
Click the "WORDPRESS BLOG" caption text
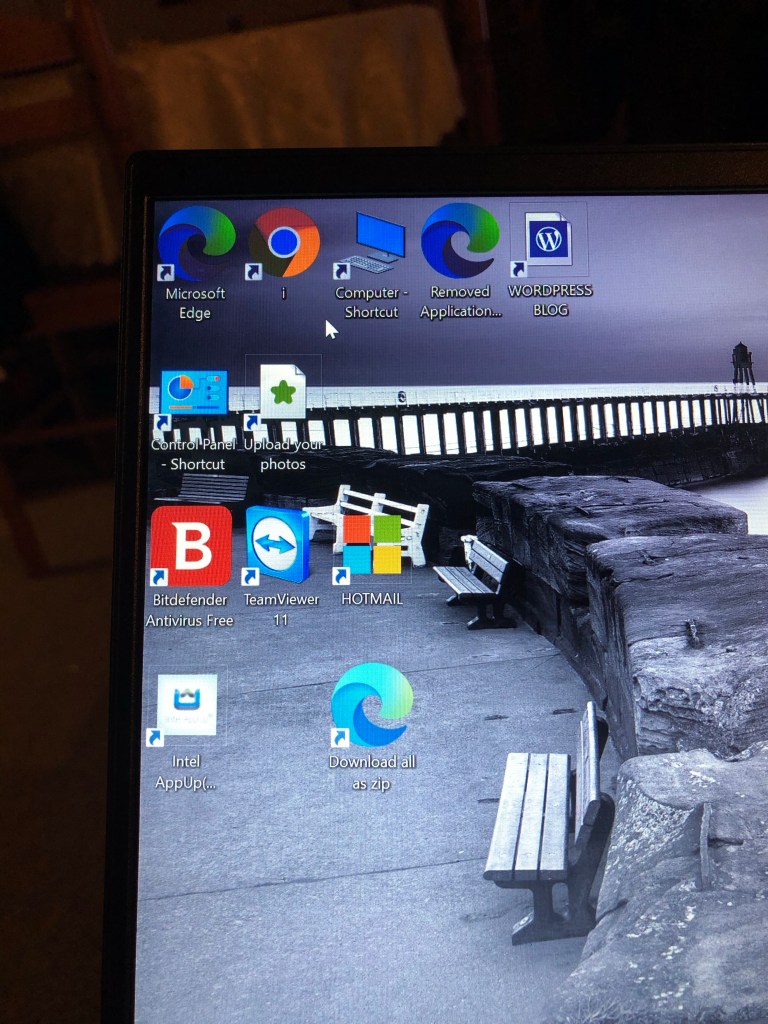550,300
